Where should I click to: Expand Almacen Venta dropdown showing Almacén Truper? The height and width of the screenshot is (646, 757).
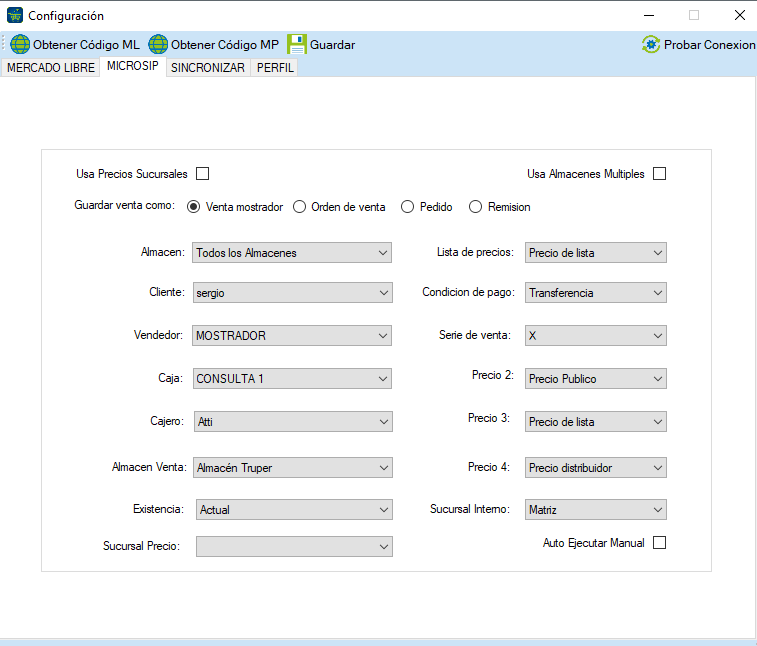coord(293,467)
